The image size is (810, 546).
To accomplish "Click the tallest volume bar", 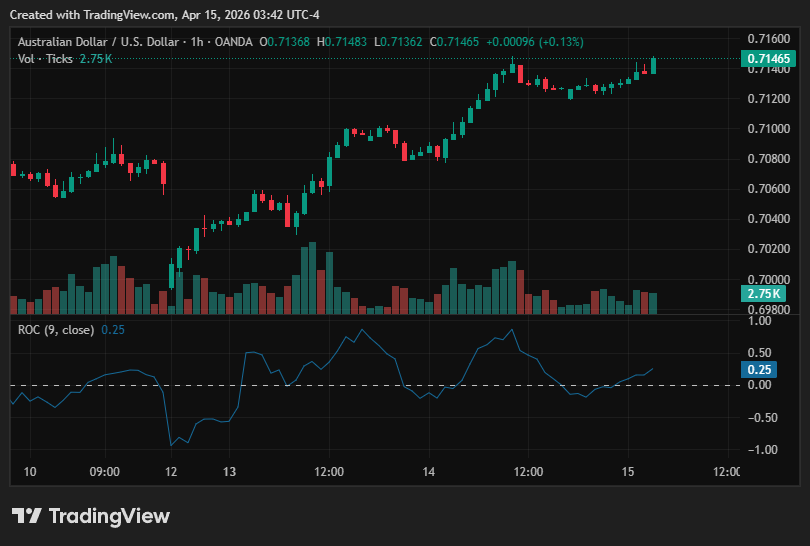I will tap(313, 278).
